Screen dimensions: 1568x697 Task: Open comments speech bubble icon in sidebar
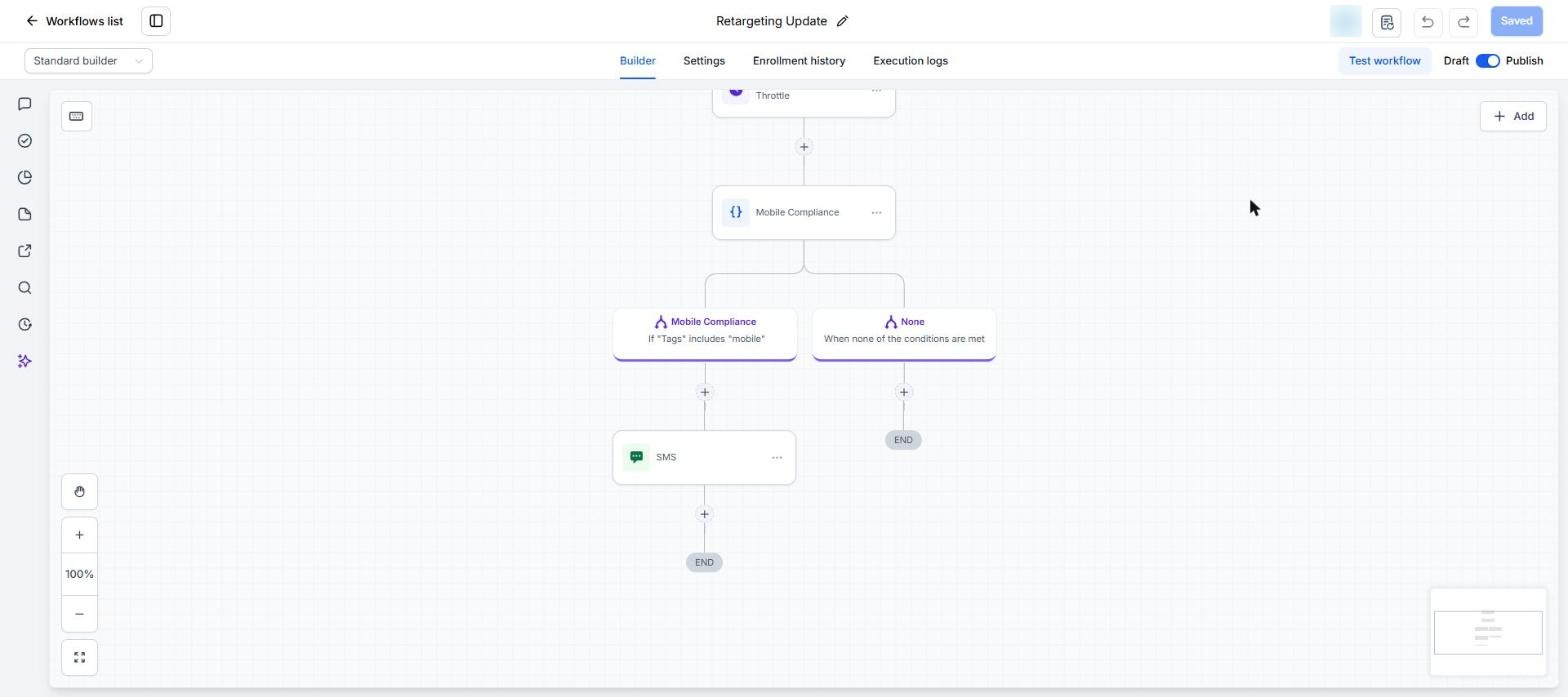(x=25, y=104)
